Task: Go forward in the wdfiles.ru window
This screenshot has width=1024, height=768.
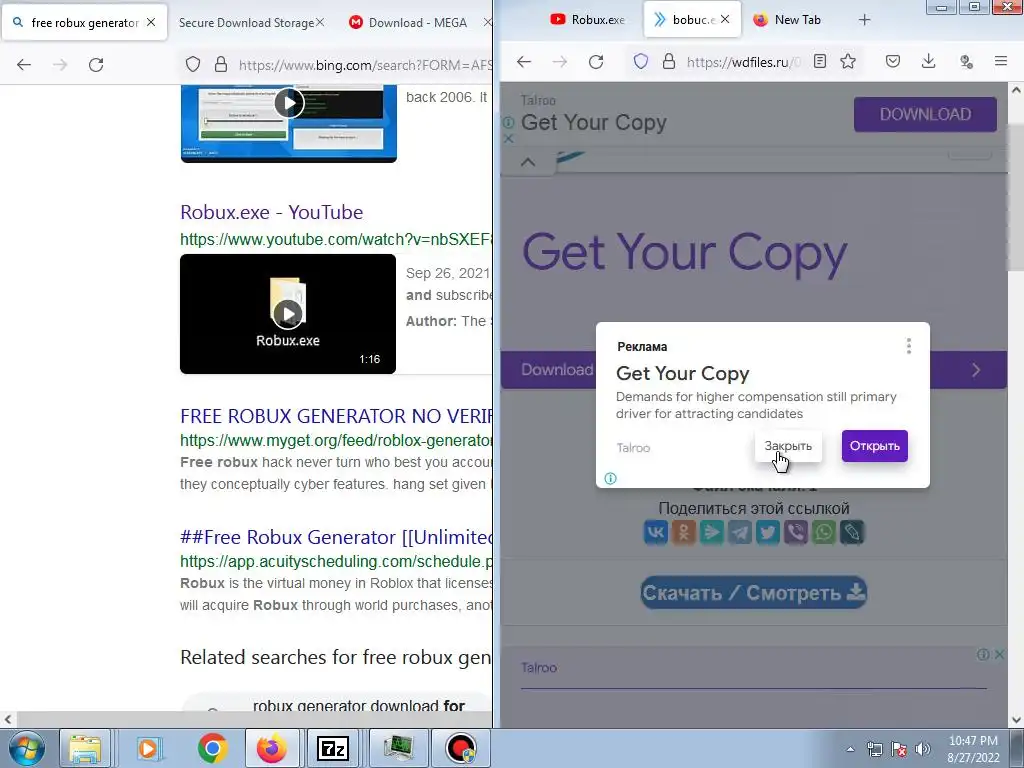Action: click(x=560, y=62)
